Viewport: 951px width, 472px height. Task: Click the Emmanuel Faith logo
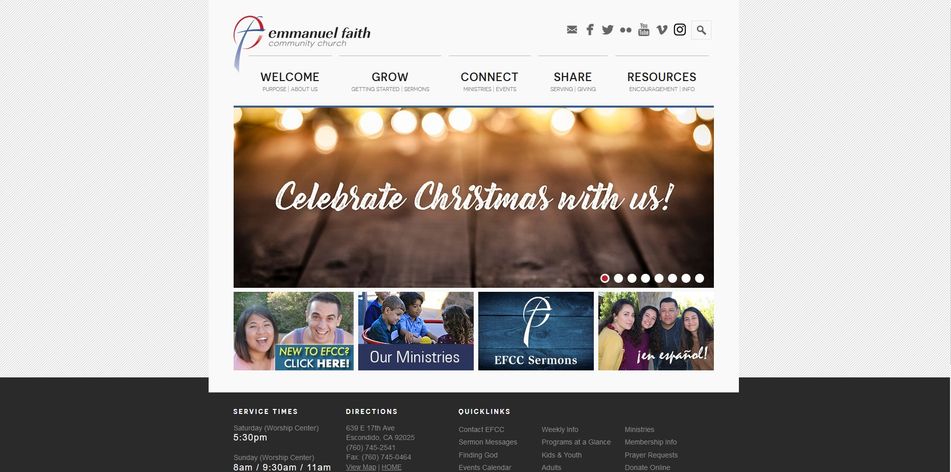pyautogui.click(x=302, y=39)
